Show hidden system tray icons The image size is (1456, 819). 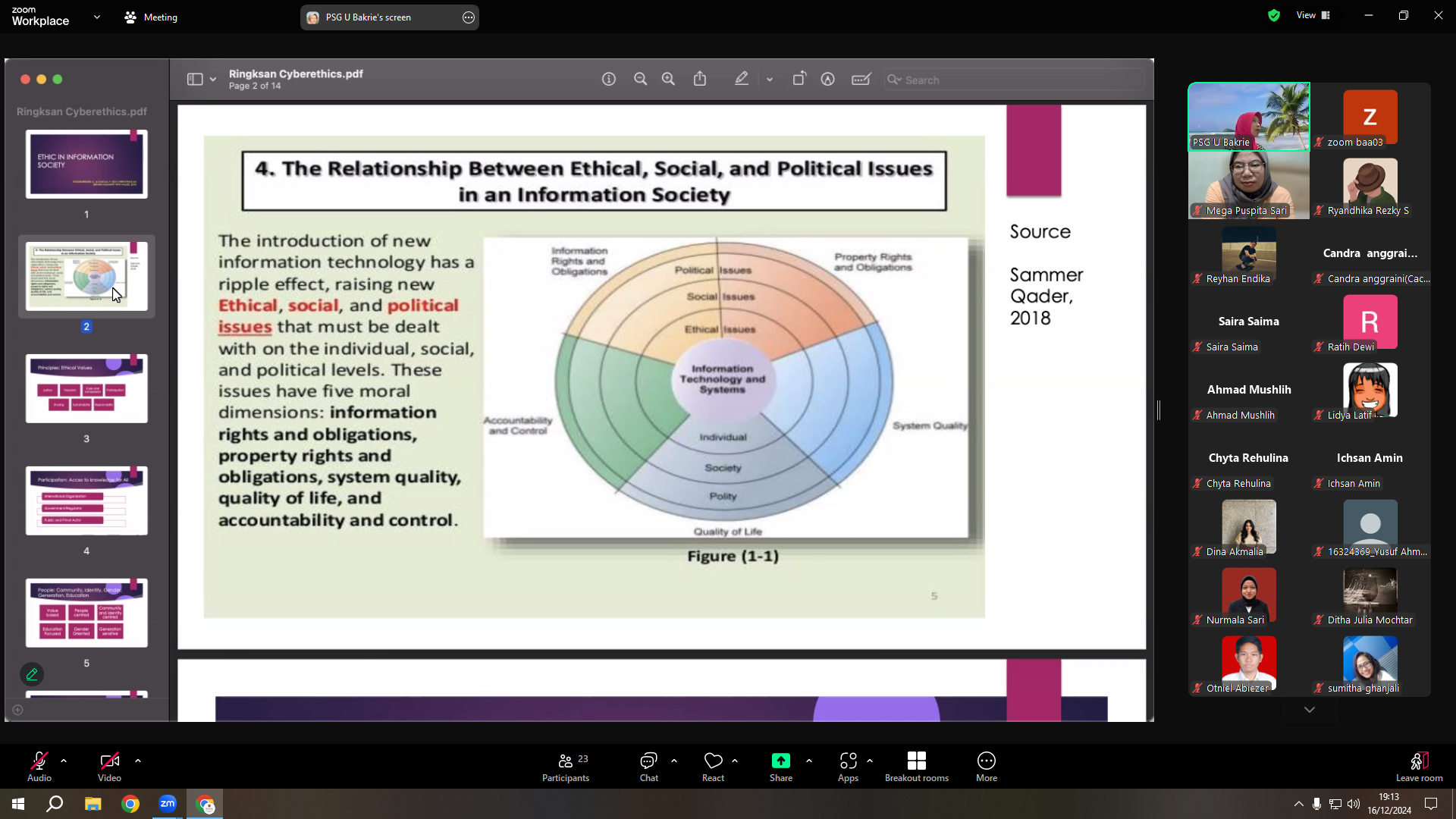[1298, 804]
